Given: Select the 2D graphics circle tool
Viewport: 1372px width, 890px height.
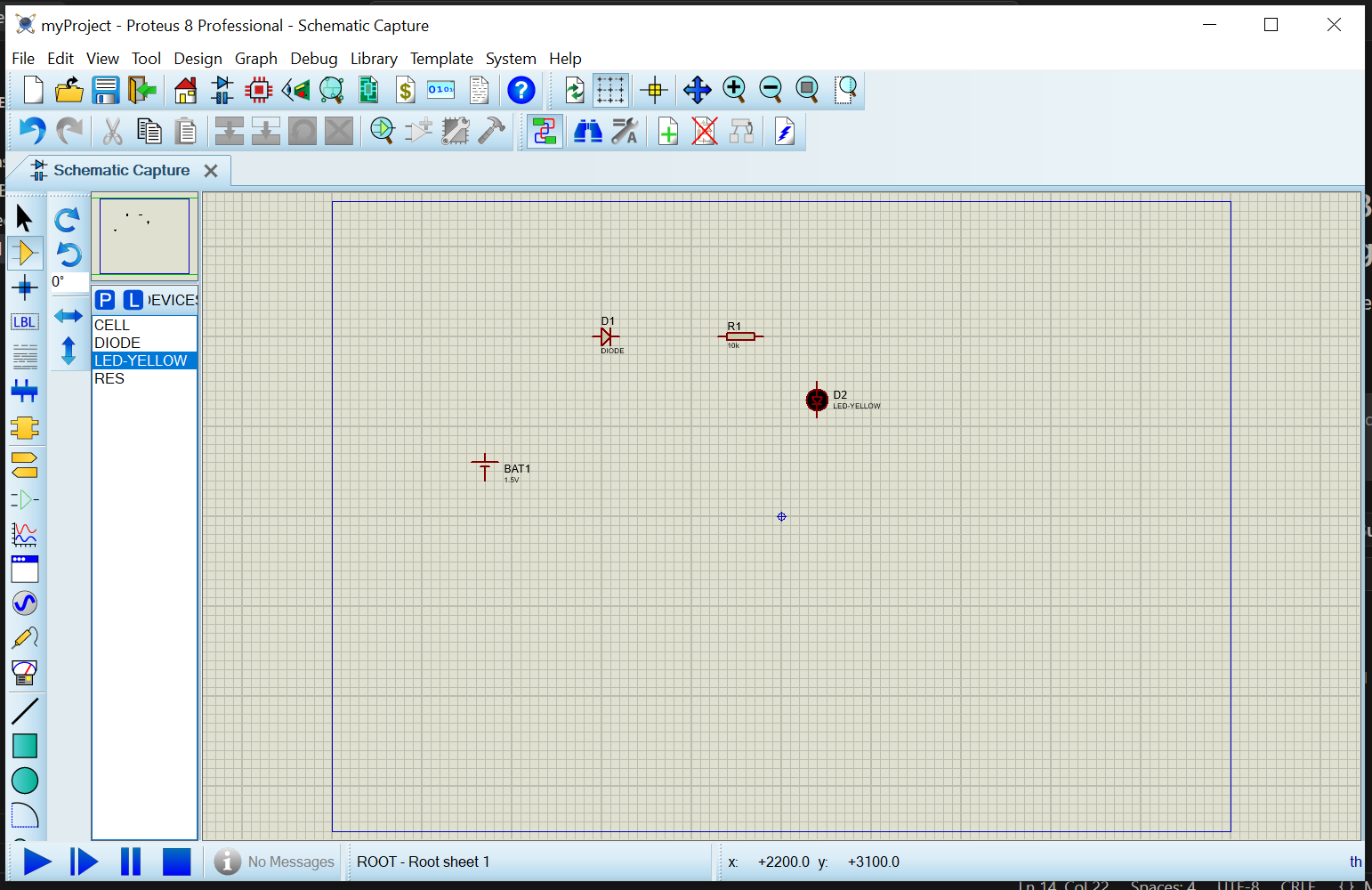Looking at the screenshot, I should click(25, 781).
